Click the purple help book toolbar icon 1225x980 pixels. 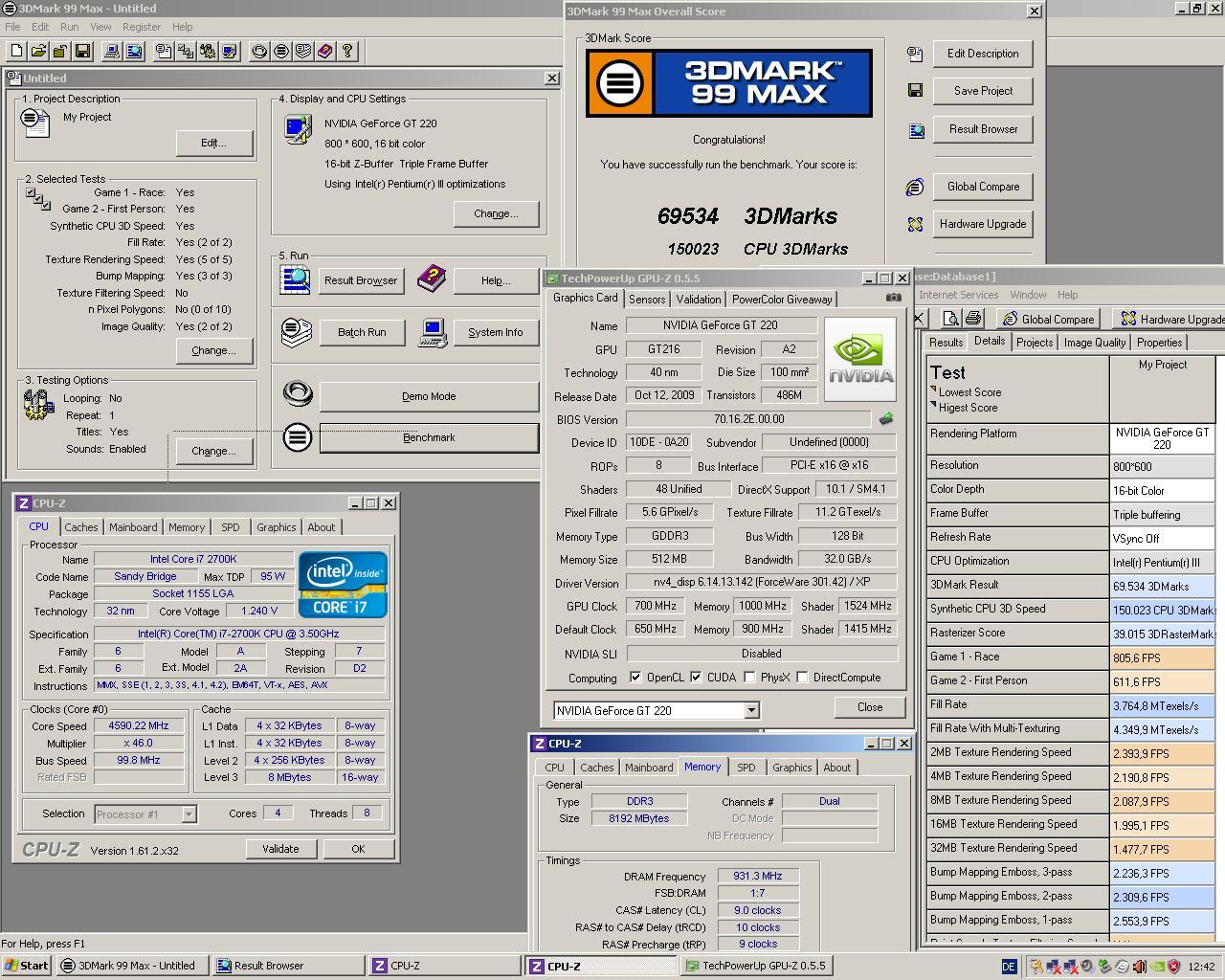[324, 51]
